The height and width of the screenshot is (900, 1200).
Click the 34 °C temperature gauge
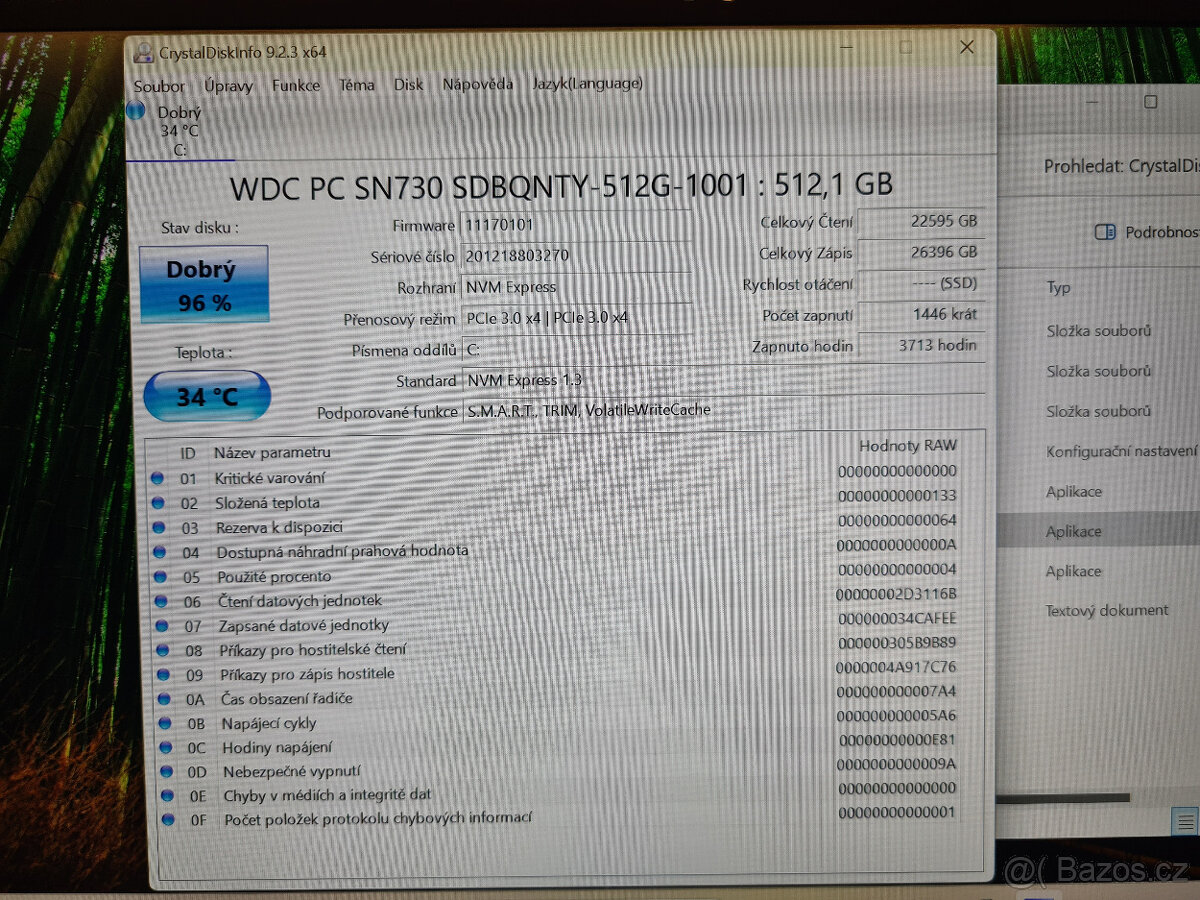point(206,396)
